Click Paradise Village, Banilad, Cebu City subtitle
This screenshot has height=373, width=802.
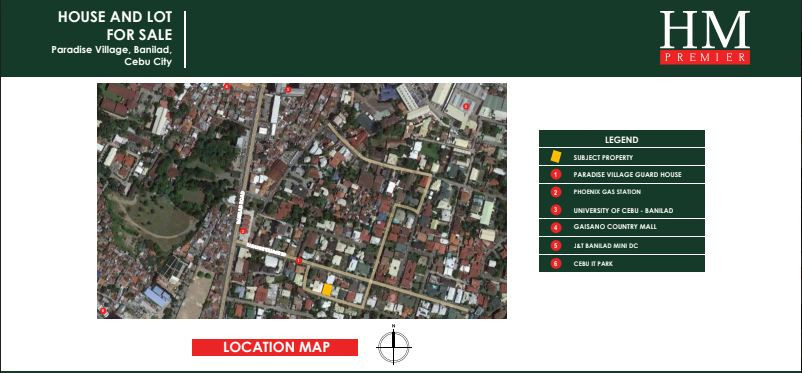pyautogui.click(x=112, y=56)
